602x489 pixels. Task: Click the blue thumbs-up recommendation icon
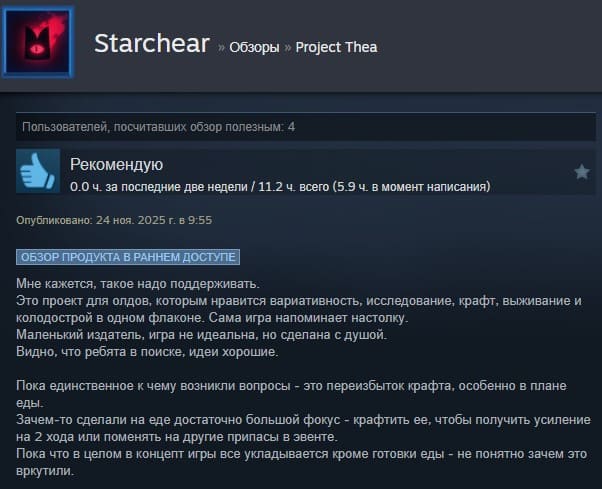pyautogui.click(x=38, y=171)
